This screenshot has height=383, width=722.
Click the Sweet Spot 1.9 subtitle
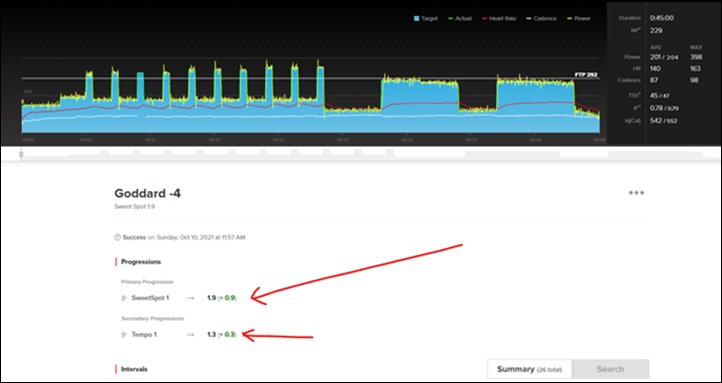pos(134,207)
